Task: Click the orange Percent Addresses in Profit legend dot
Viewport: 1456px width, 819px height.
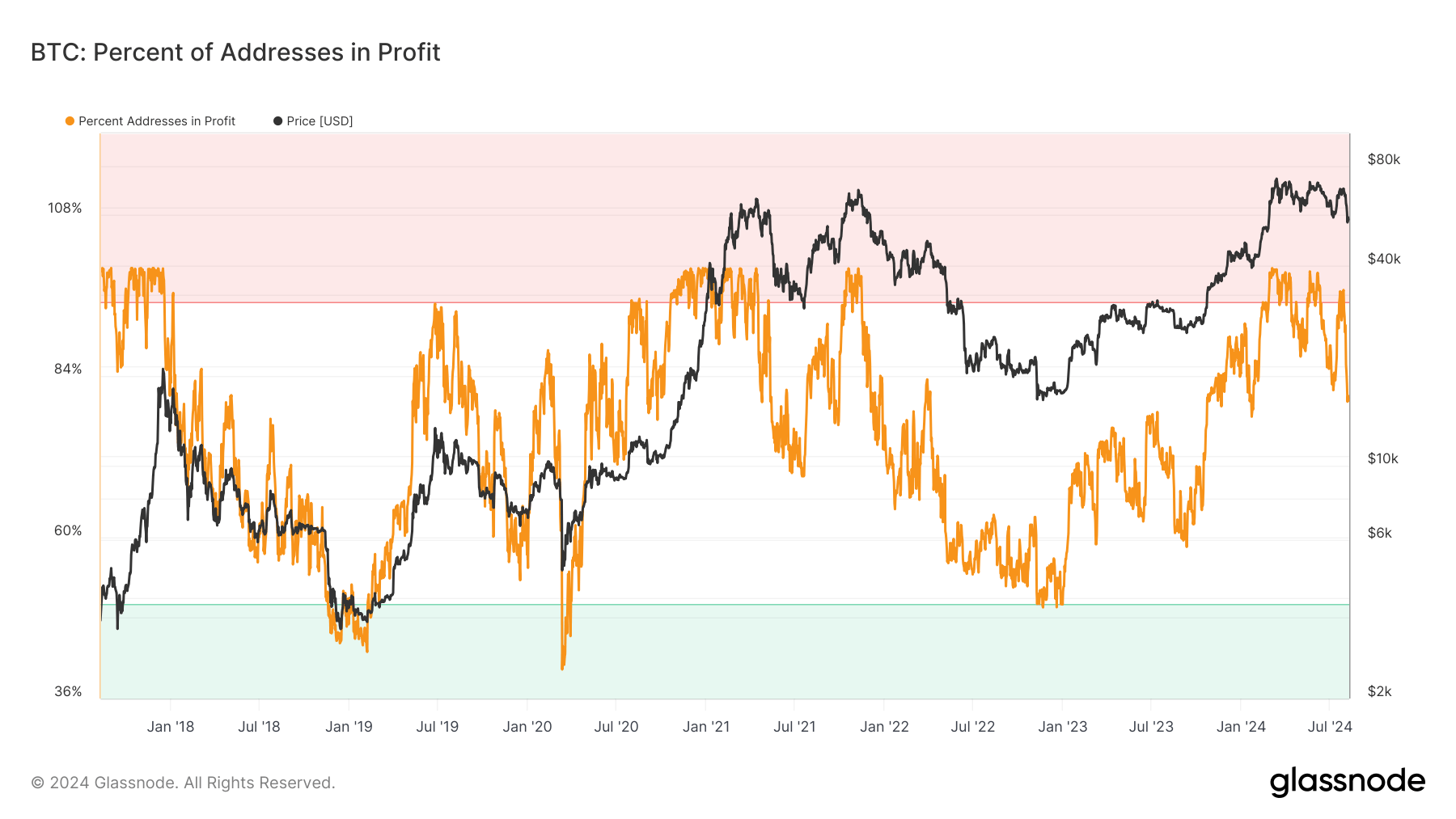Action: [x=70, y=121]
